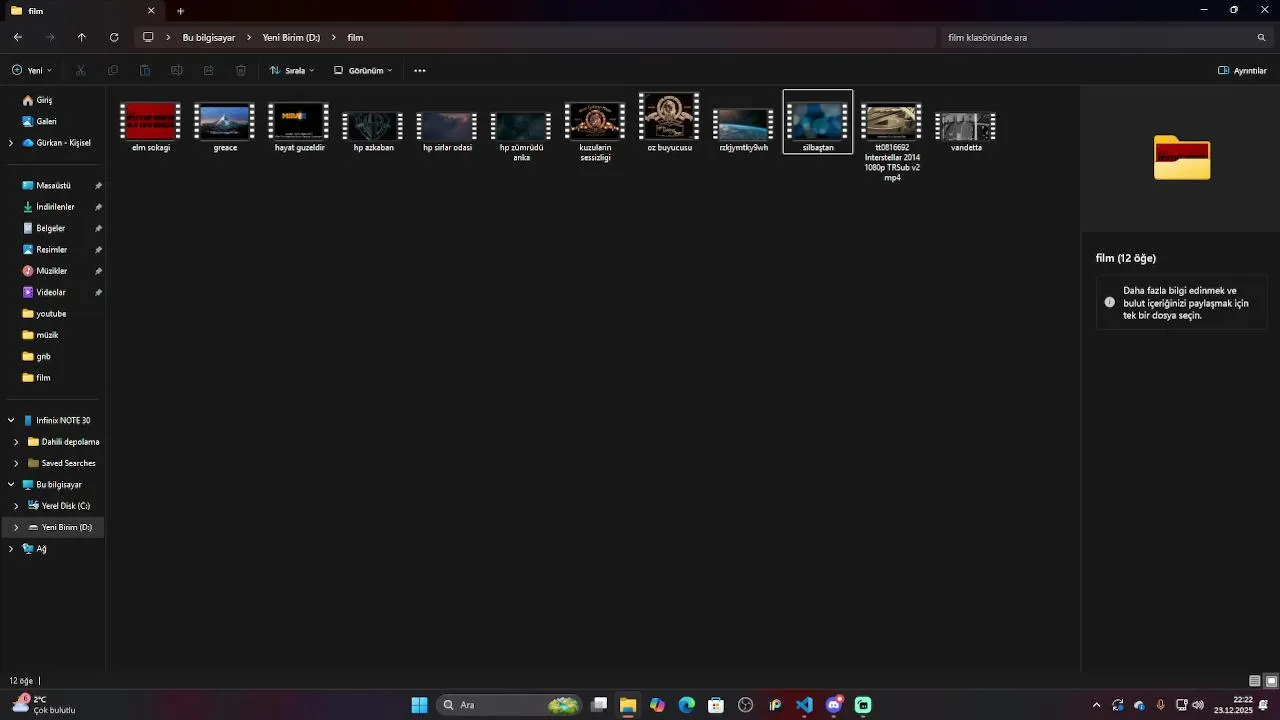The image size is (1280, 720).
Task: Click the taskbar Ara search box
Action: (x=510, y=705)
